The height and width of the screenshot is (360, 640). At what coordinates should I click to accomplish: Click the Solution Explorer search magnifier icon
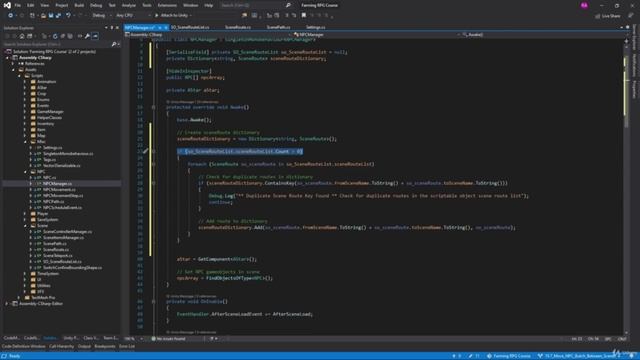click(x=114, y=44)
